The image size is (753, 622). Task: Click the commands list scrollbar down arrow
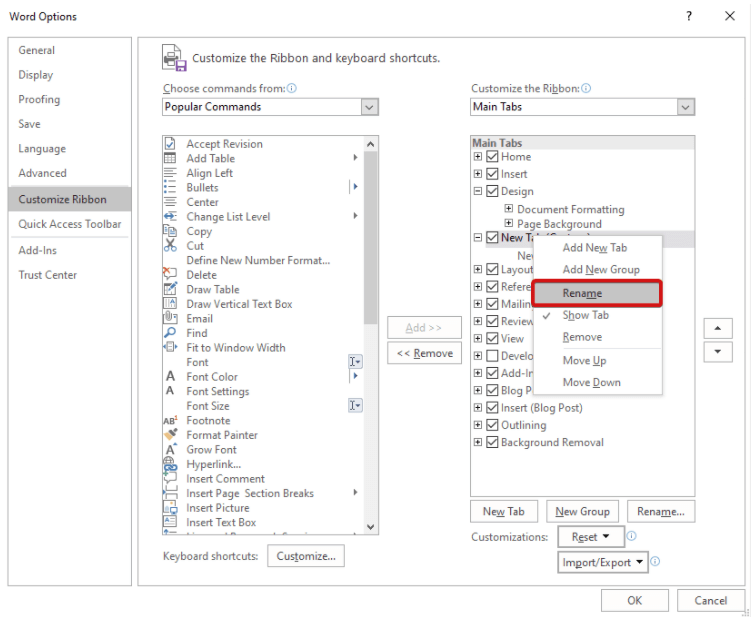pos(371,526)
